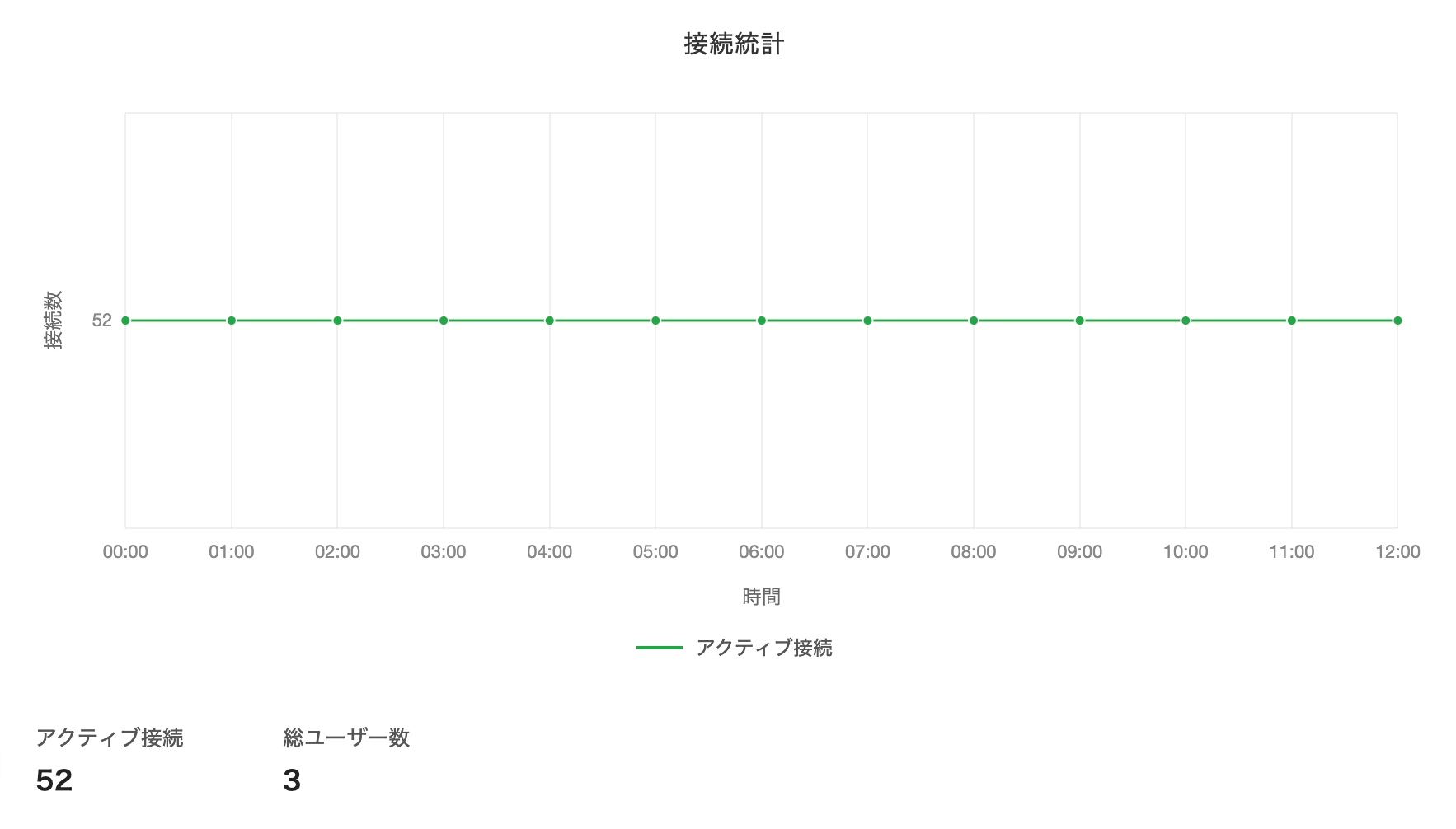Click the green legend line swatch
Viewport: 1456px width, 829px height.
pyautogui.click(x=660, y=648)
